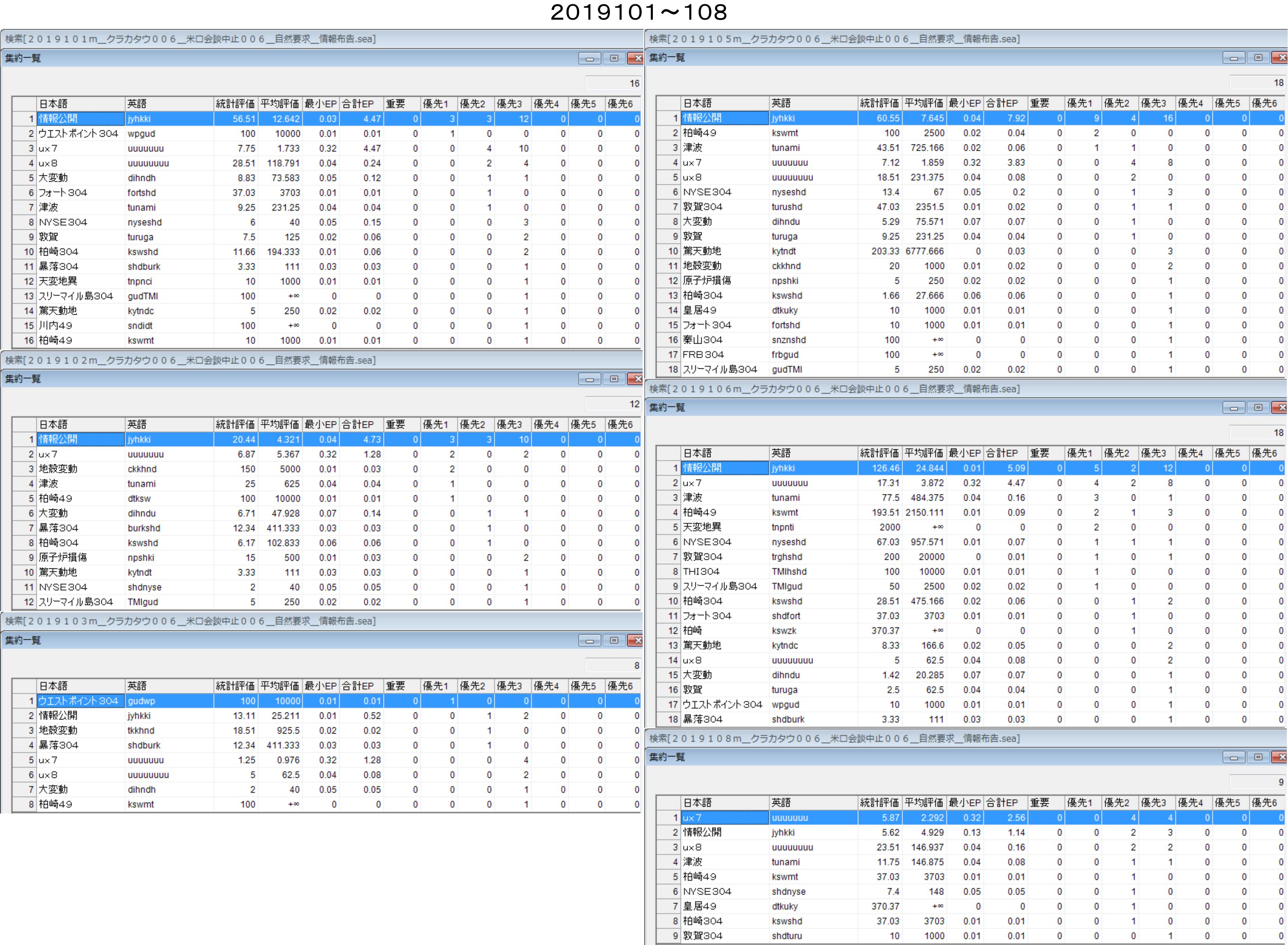Minimize the 2019105m 集約一覧 window
The width and height of the screenshot is (1288, 945).
tap(1234, 58)
